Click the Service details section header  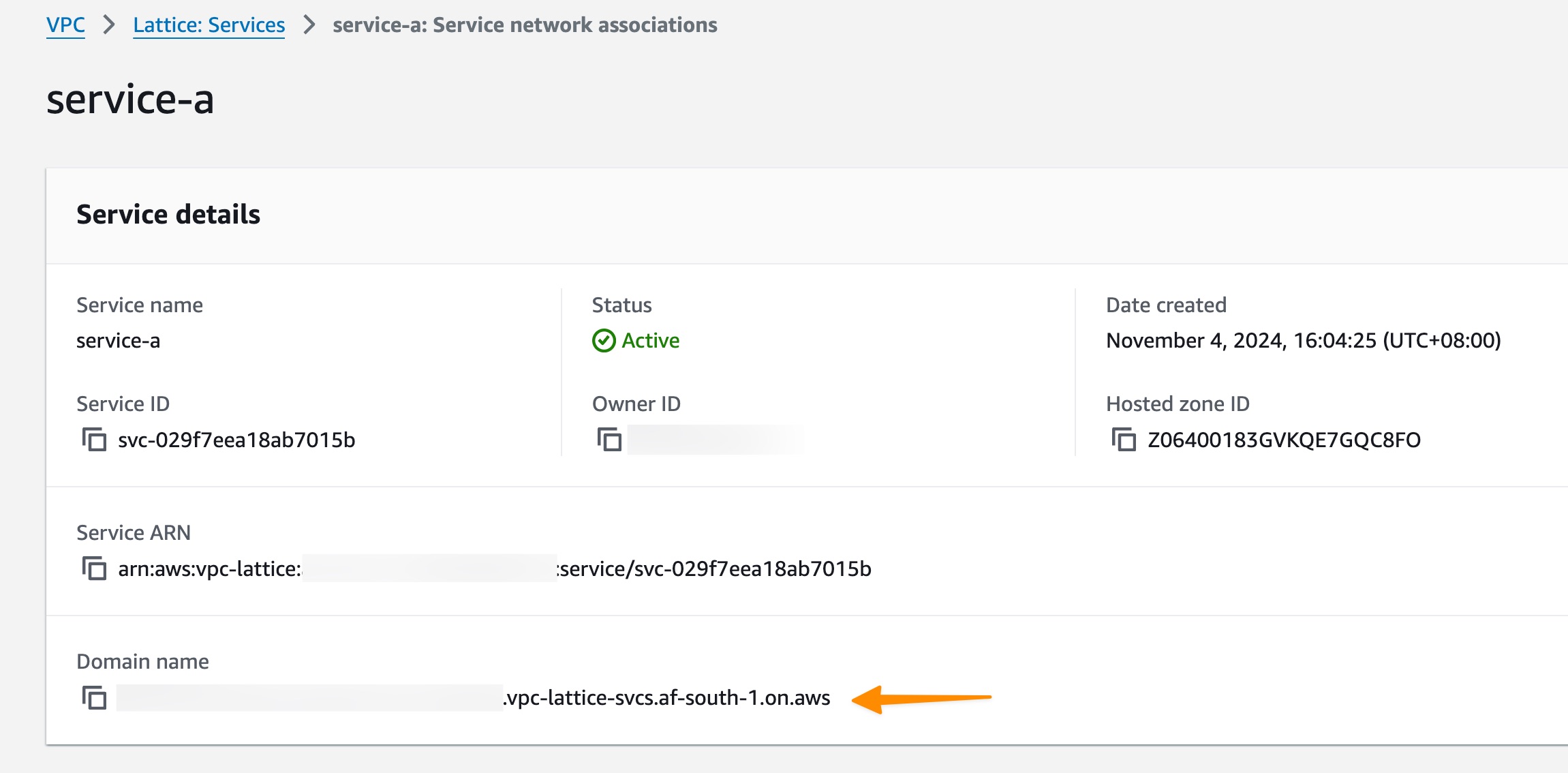pyautogui.click(x=168, y=214)
